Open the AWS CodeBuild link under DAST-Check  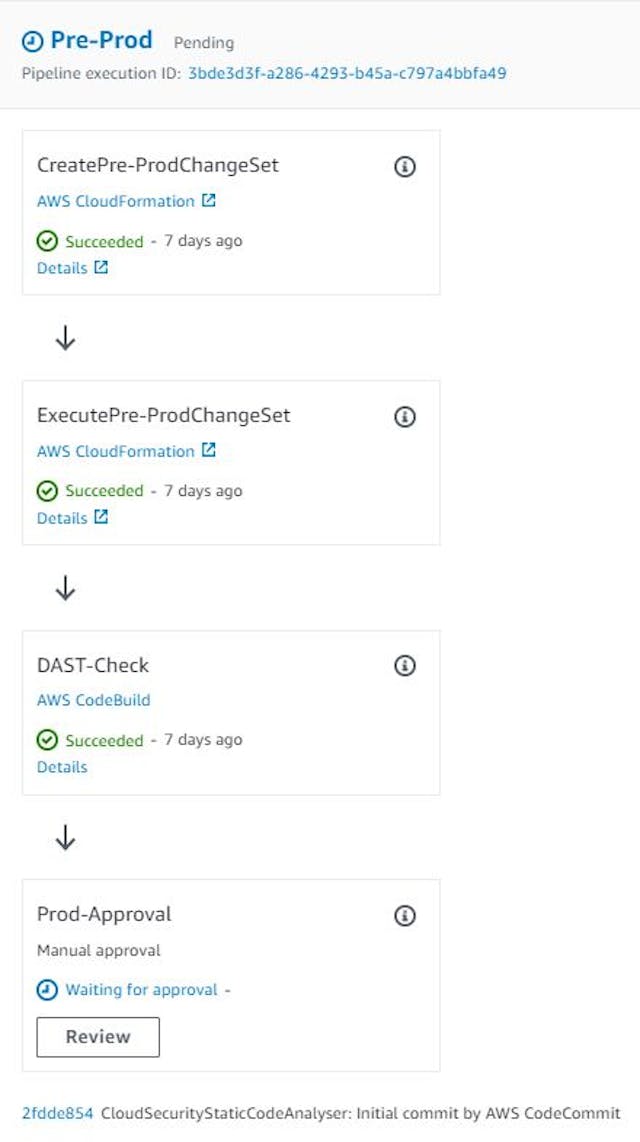[x=95, y=700]
